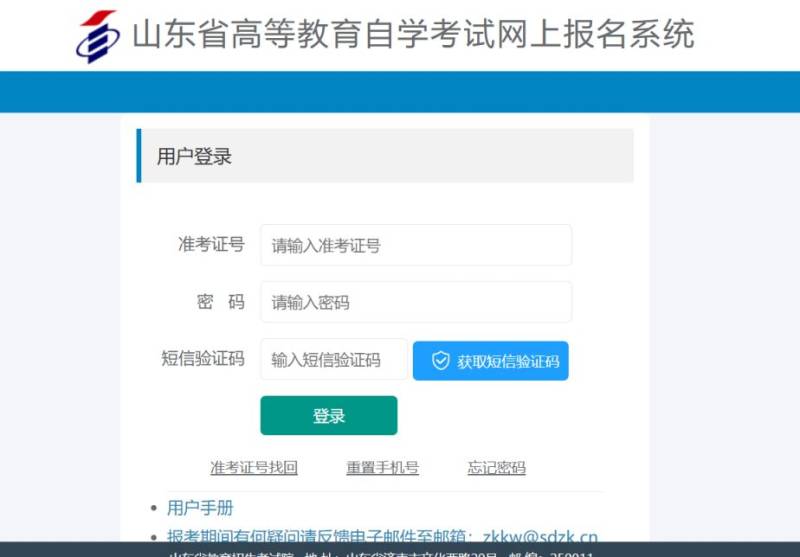Image resolution: width=800 pixels, height=557 pixels.
Task: Click the 山东省高等教育自学考试网上报名系统 page title
Action: [413, 35]
